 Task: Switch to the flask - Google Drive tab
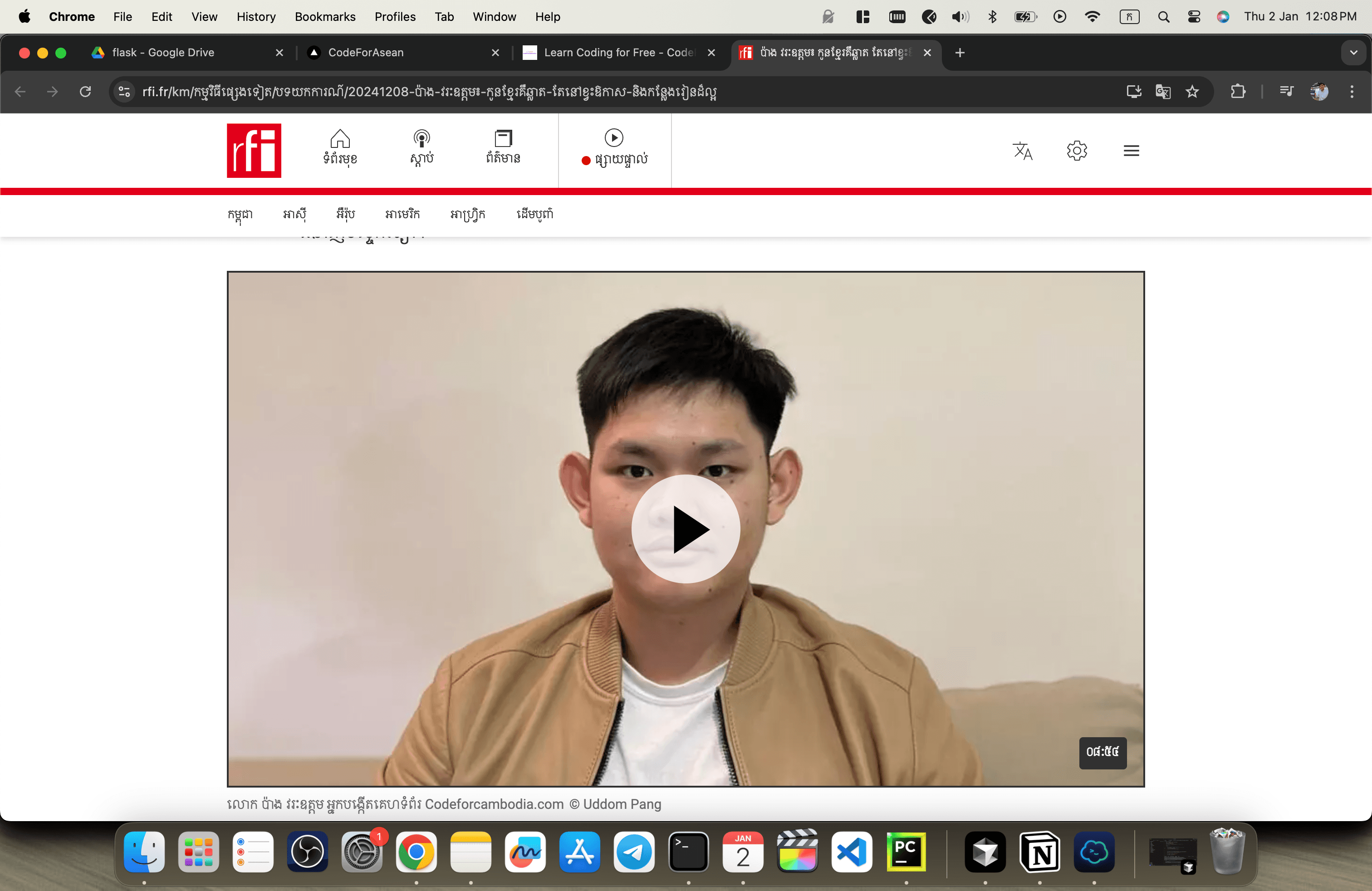click(187, 53)
